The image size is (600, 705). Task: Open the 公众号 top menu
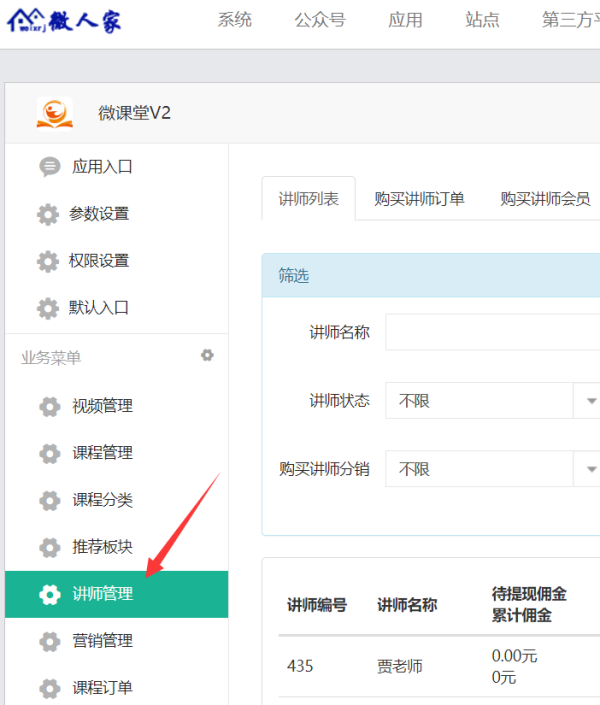[320, 20]
